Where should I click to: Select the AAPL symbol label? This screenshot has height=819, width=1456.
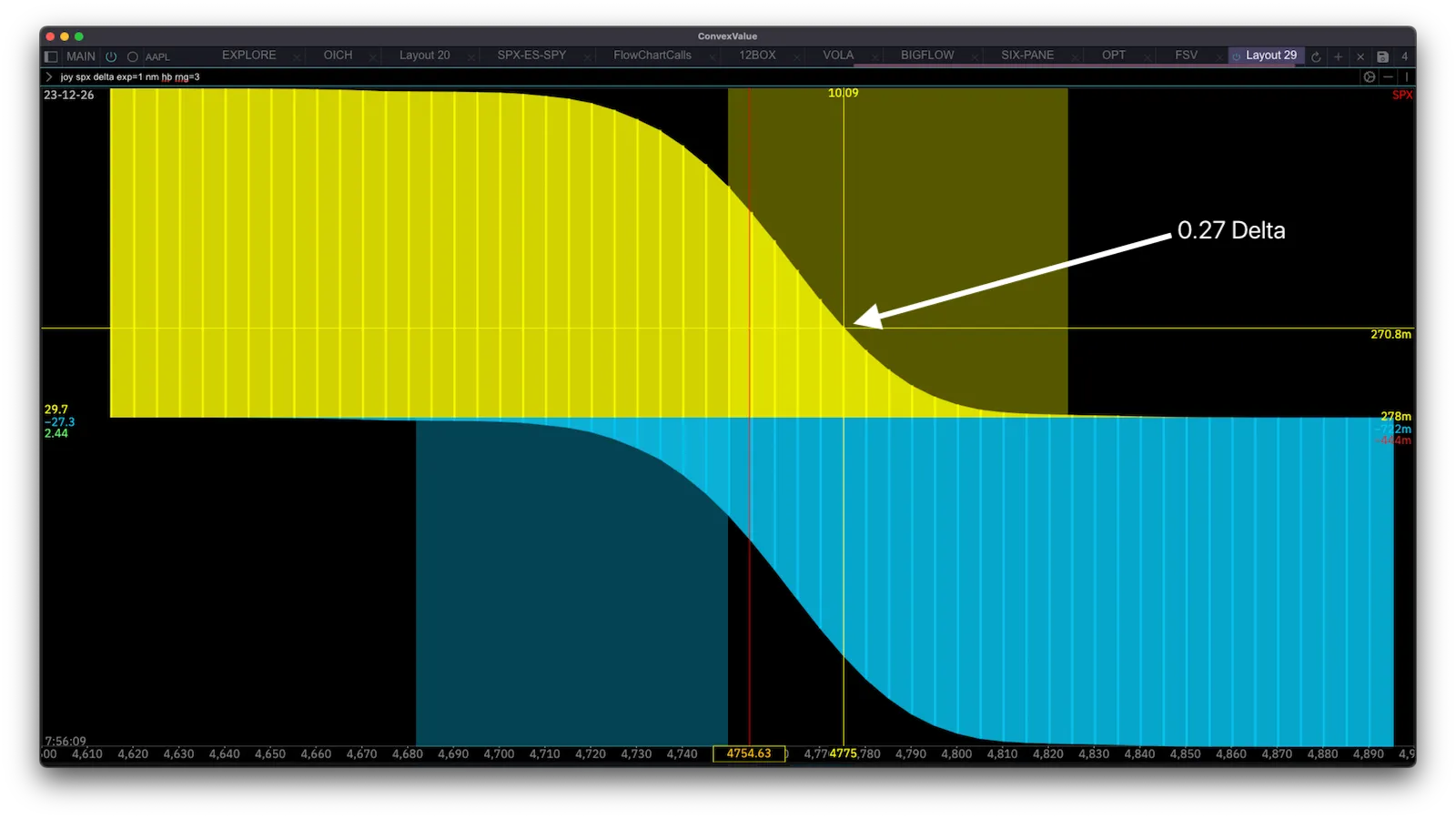click(x=157, y=56)
